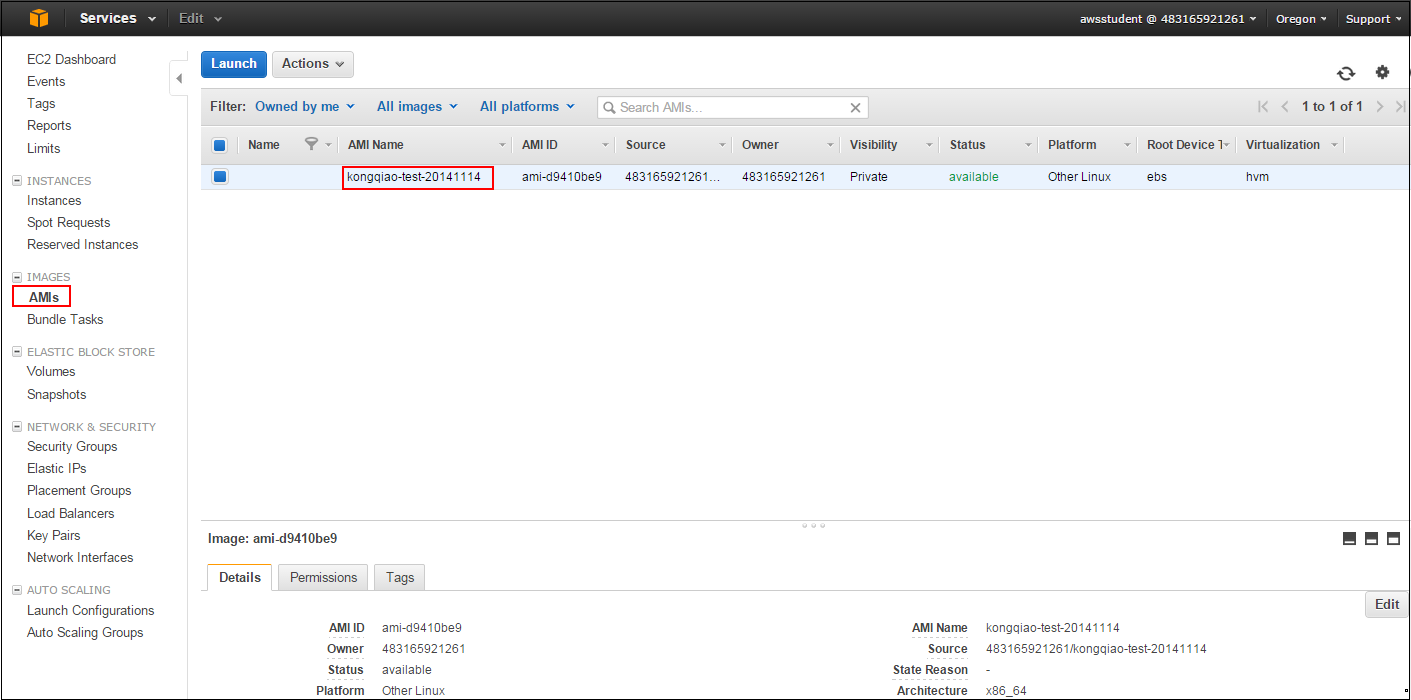
Task: Clear the Search AMIs box with the X
Action: 855,108
